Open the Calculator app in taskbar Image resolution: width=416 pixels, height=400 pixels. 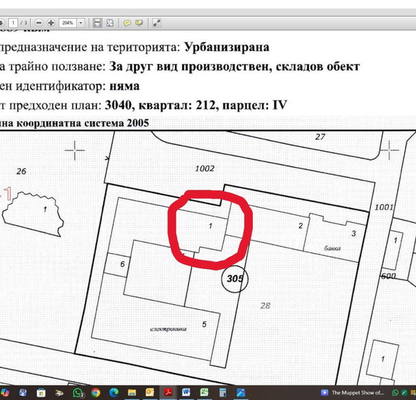point(222,393)
